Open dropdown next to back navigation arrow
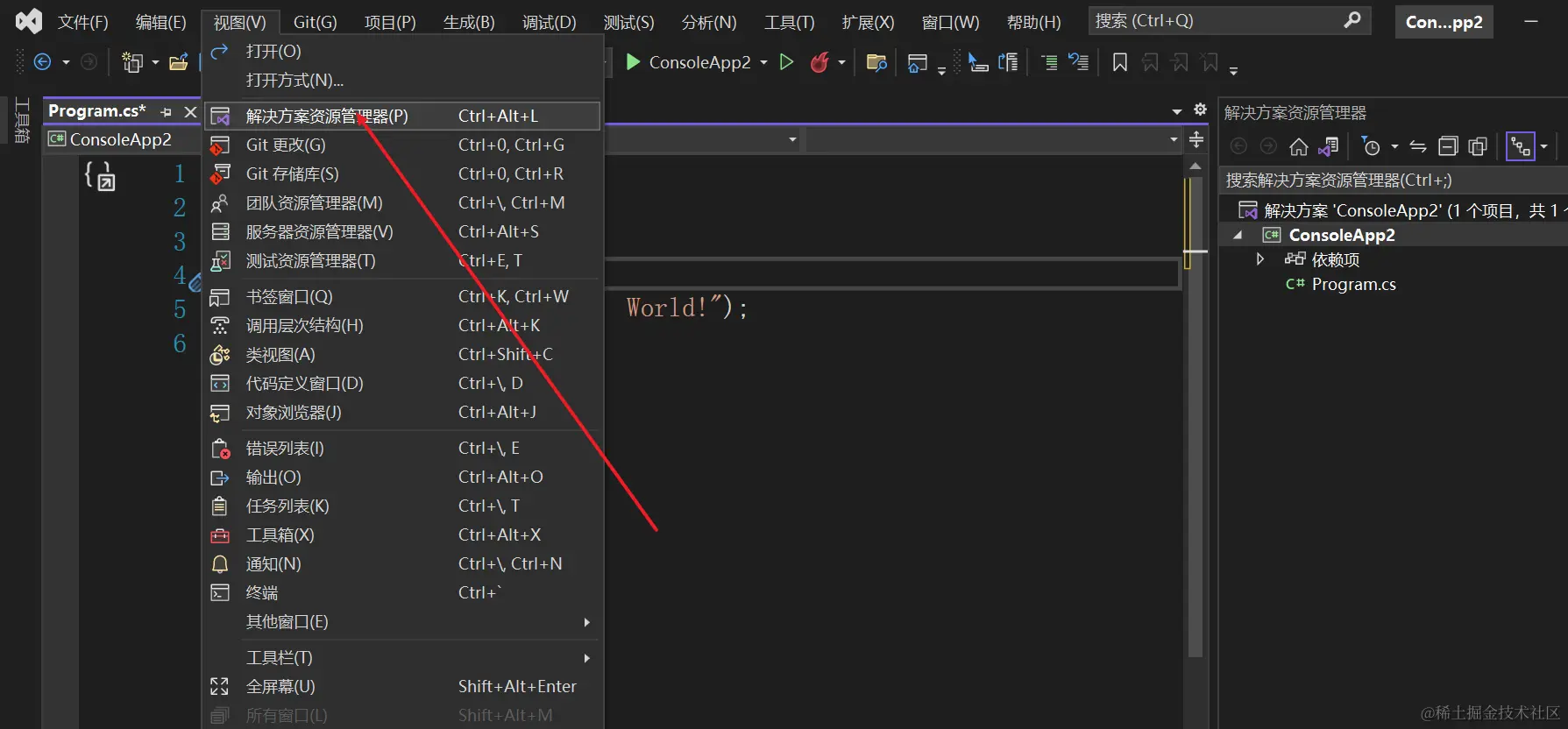 tap(66, 63)
